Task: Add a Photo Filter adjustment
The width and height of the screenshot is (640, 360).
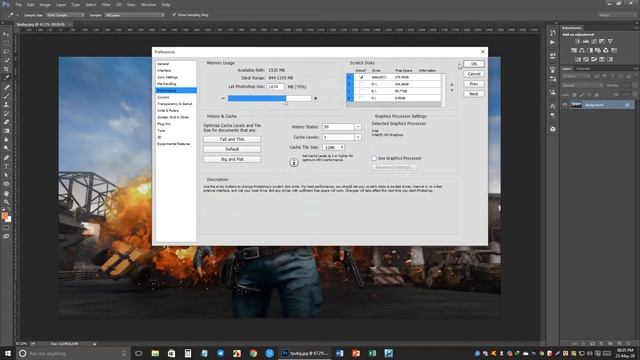Action: [598, 51]
